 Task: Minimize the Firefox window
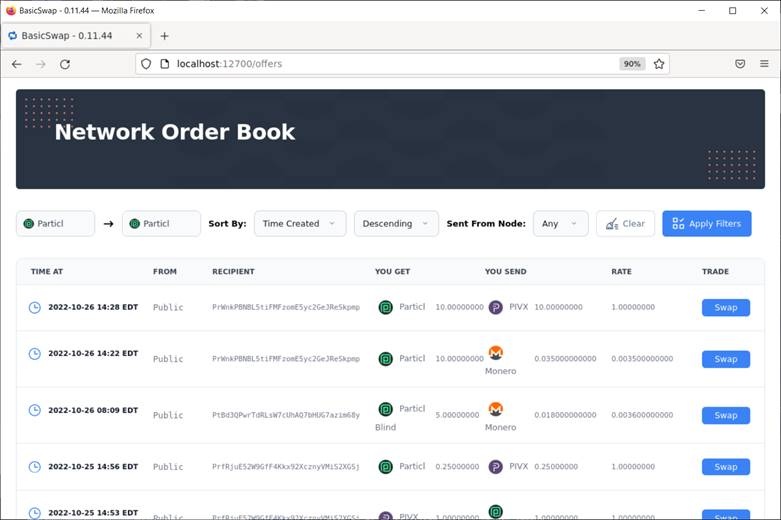[702, 10]
